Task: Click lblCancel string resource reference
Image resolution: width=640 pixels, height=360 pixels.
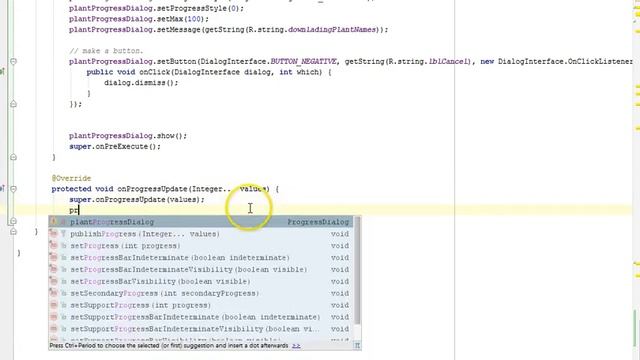Action: (x=448, y=62)
